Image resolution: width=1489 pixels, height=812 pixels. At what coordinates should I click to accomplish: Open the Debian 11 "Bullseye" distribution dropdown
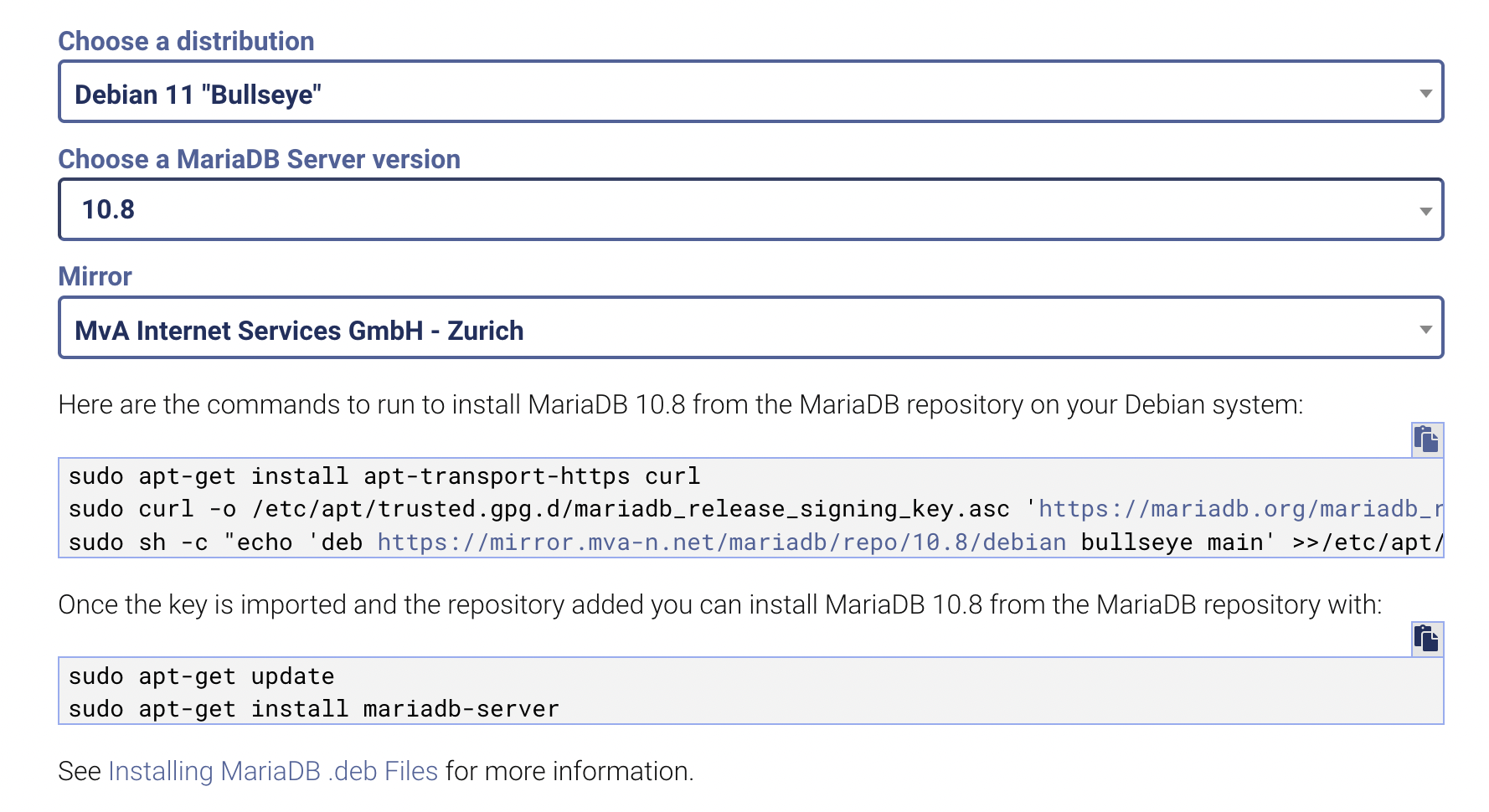click(x=751, y=91)
